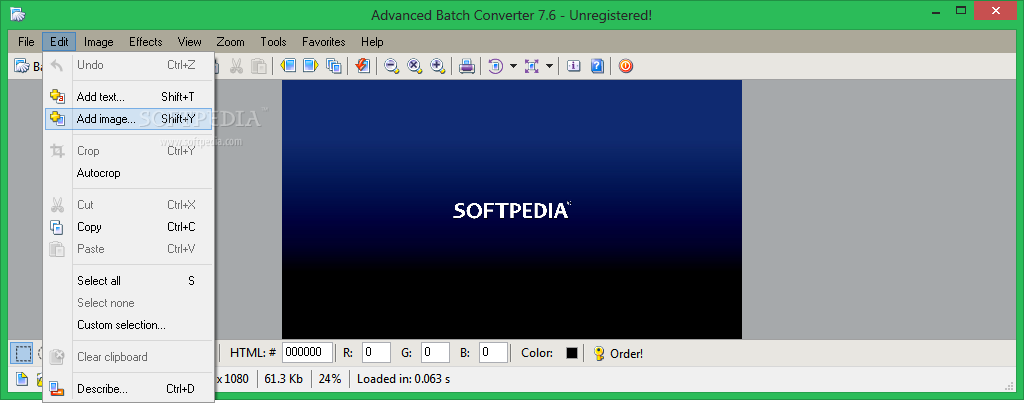Select the rectangular selection tool
Viewport: 1024px width, 403px height.
(22, 353)
